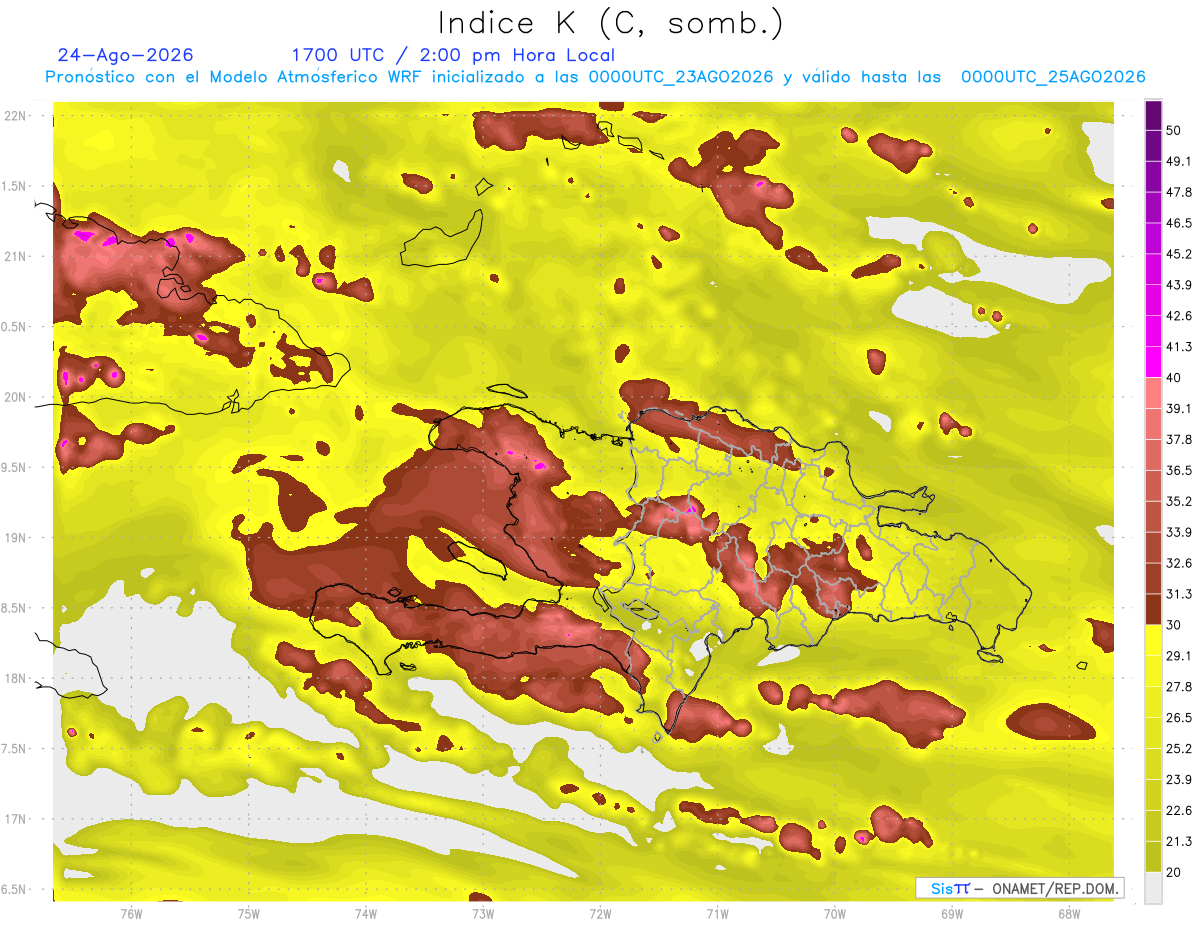
Task: Click the legend value '36.5'
Action: coord(1178,470)
